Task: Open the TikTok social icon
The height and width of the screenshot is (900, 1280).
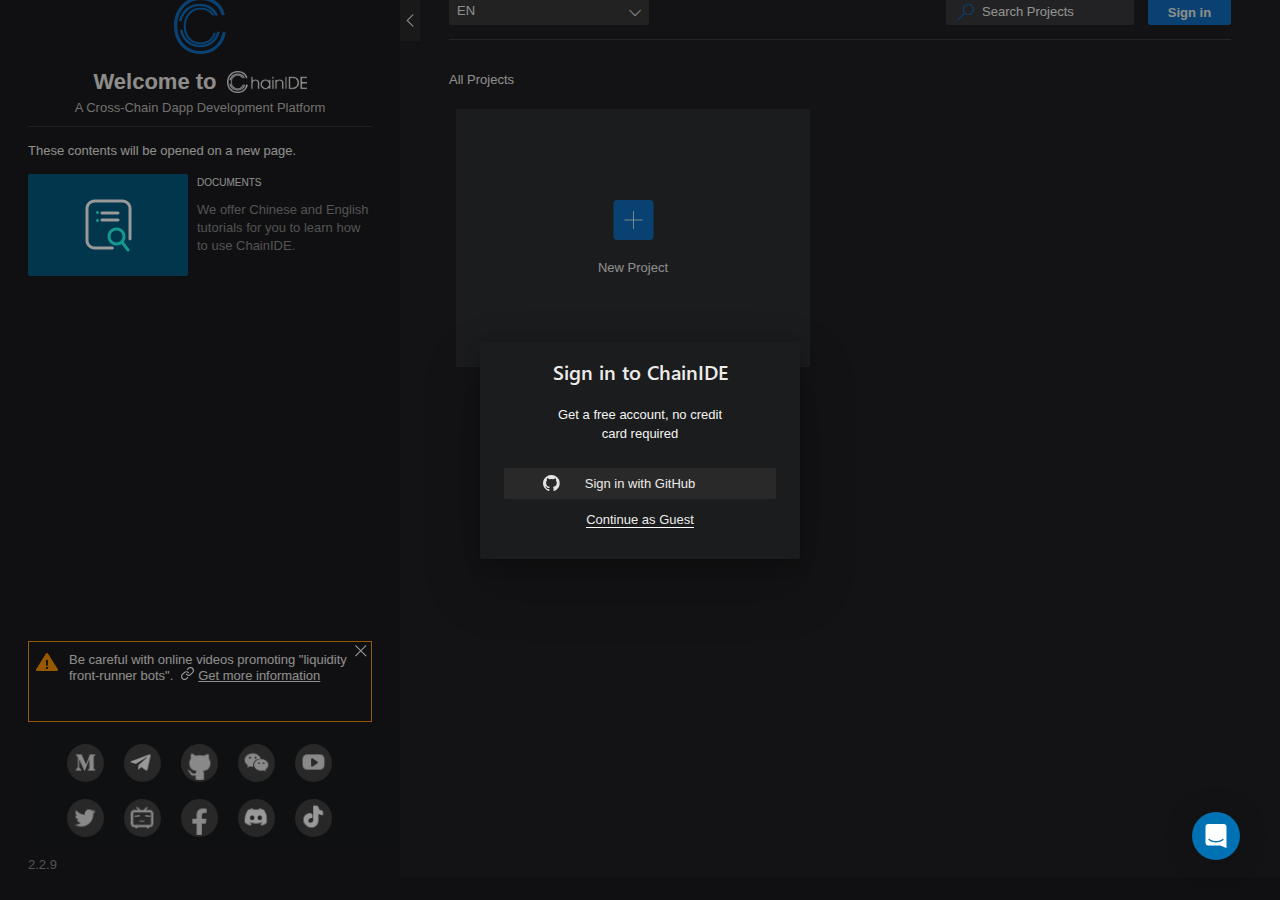Action: 313,818
